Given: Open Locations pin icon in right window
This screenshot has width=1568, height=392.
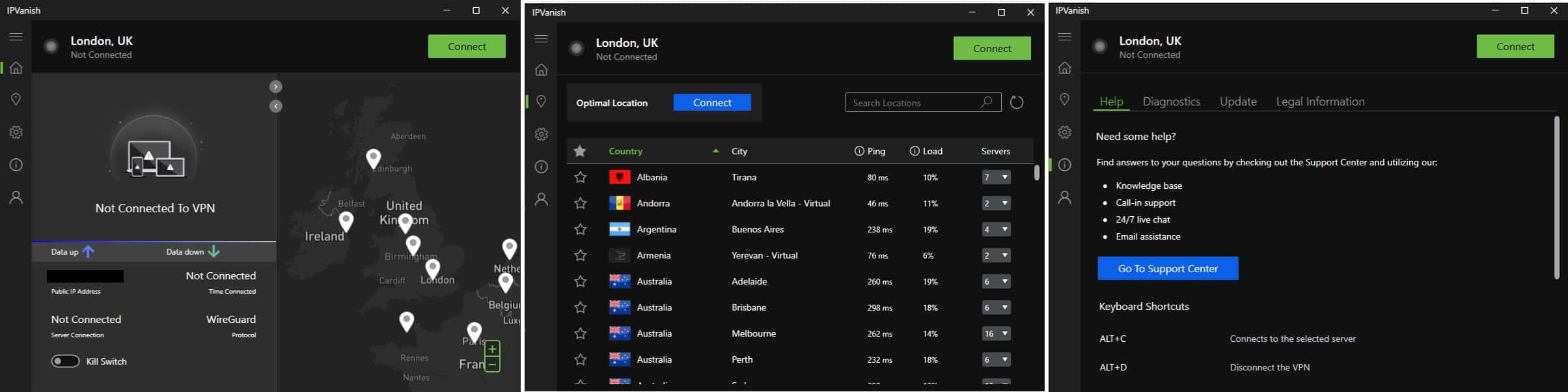Looking at the screenshot, I should click(x=1065, y=100).
